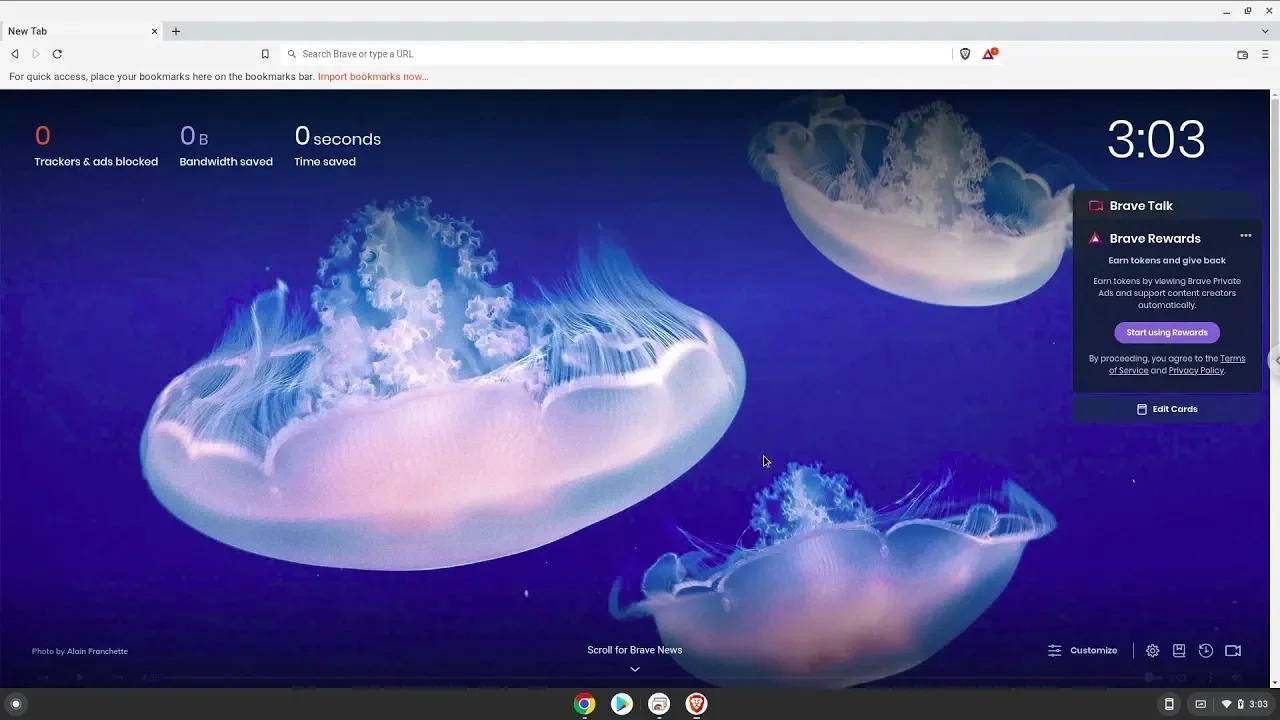Toggle the background video with the camera icon

pyautogui.click(x=1233, y=650)
